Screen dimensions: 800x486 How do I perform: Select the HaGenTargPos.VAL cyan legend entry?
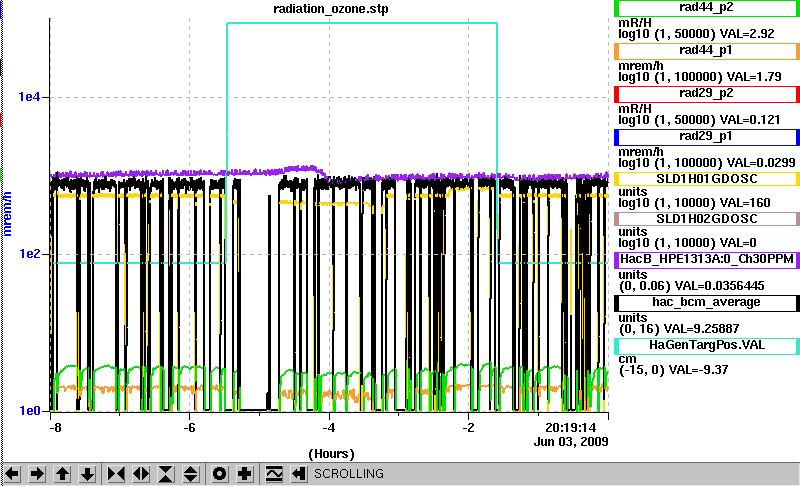tap(707, 345)
